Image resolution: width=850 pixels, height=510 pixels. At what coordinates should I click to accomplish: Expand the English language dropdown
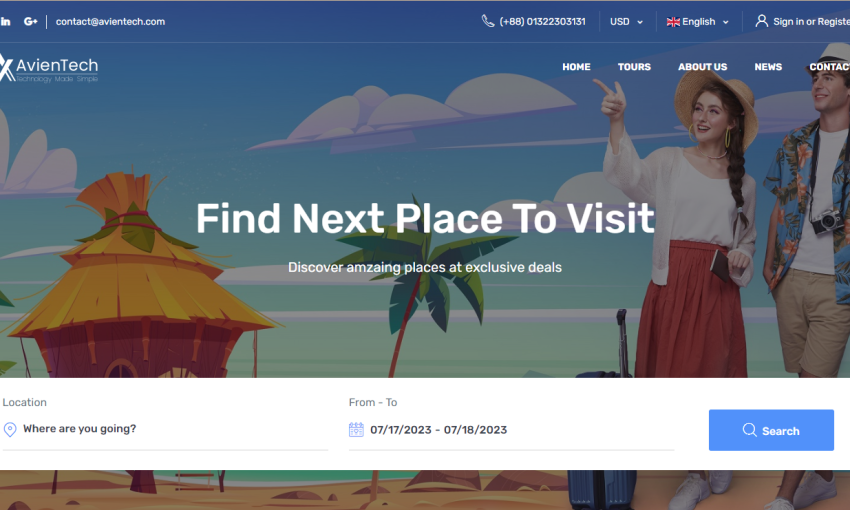(698, 22)
